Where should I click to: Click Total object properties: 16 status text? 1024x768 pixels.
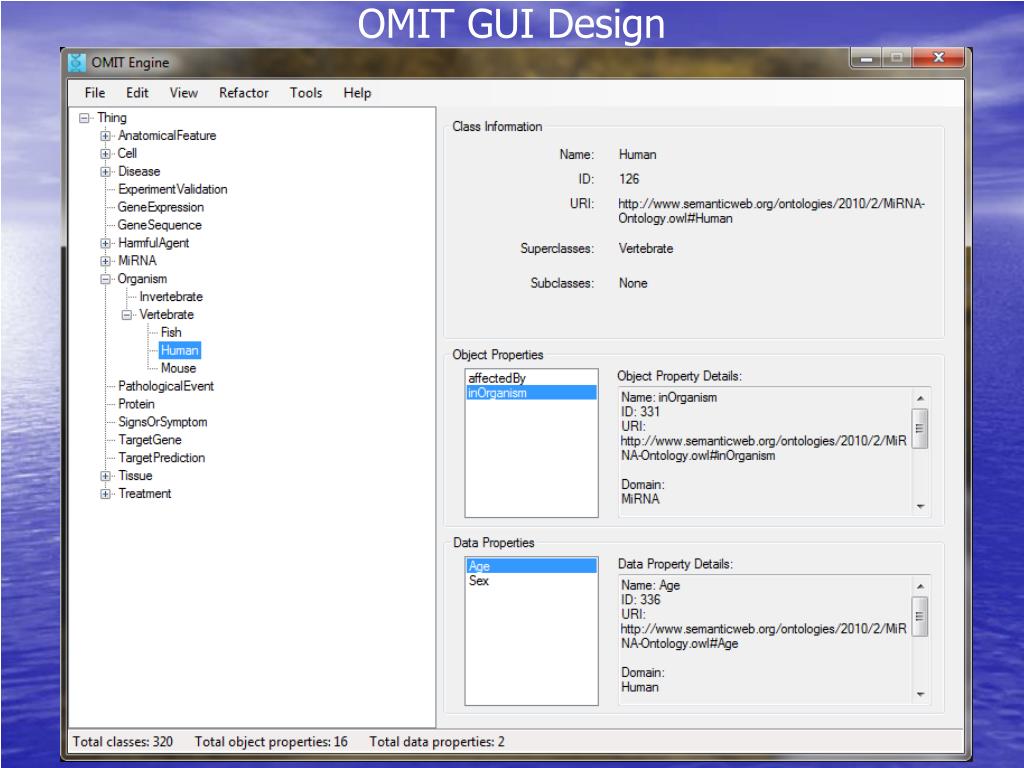[271, 742]
